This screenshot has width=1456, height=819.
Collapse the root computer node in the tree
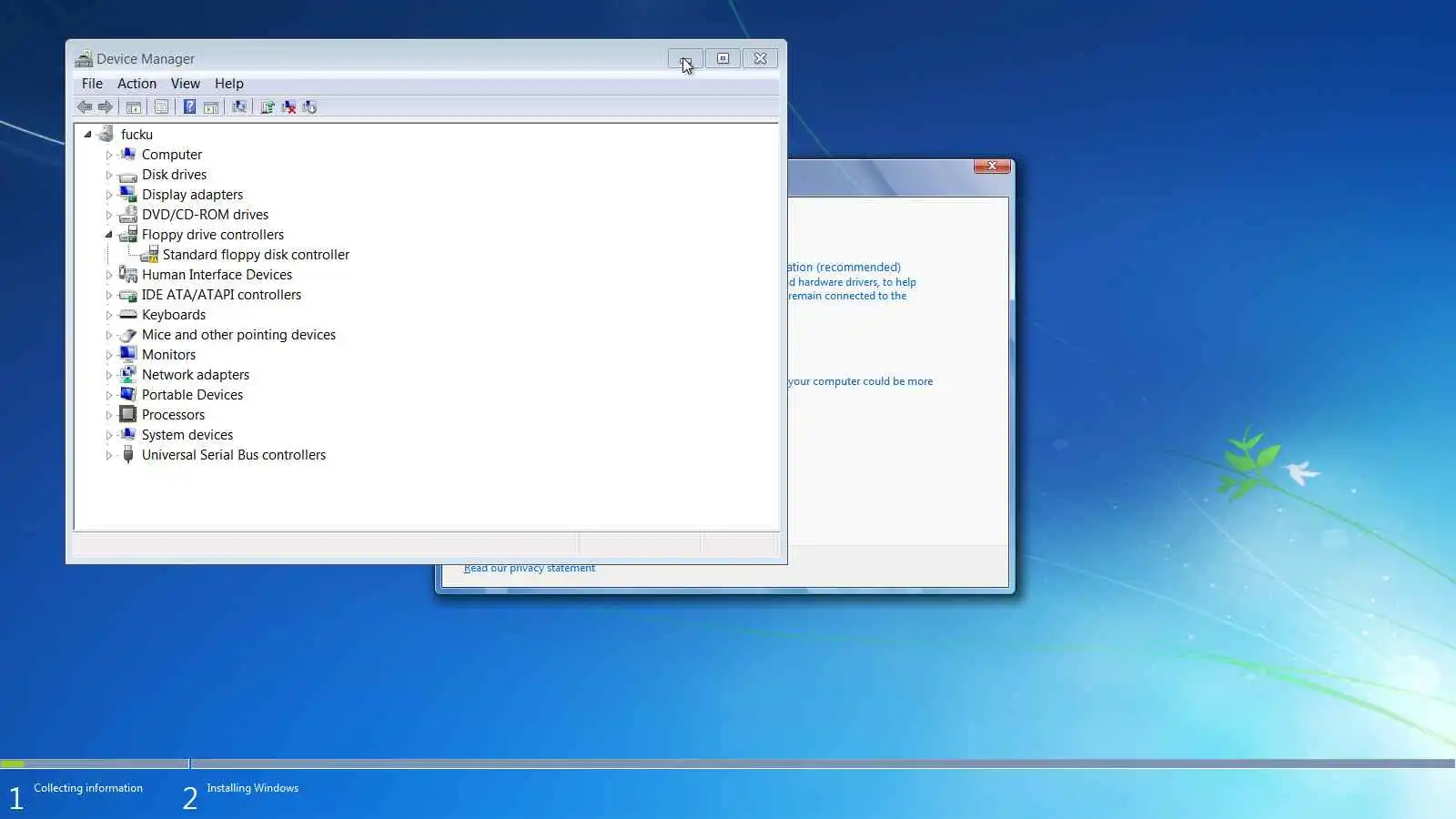tap(88, 135)
